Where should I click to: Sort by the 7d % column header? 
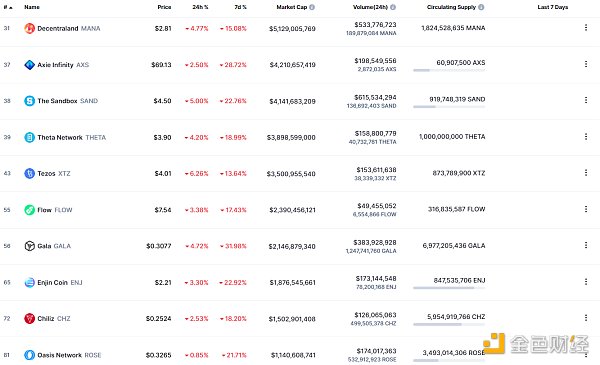tap(240, 7)
